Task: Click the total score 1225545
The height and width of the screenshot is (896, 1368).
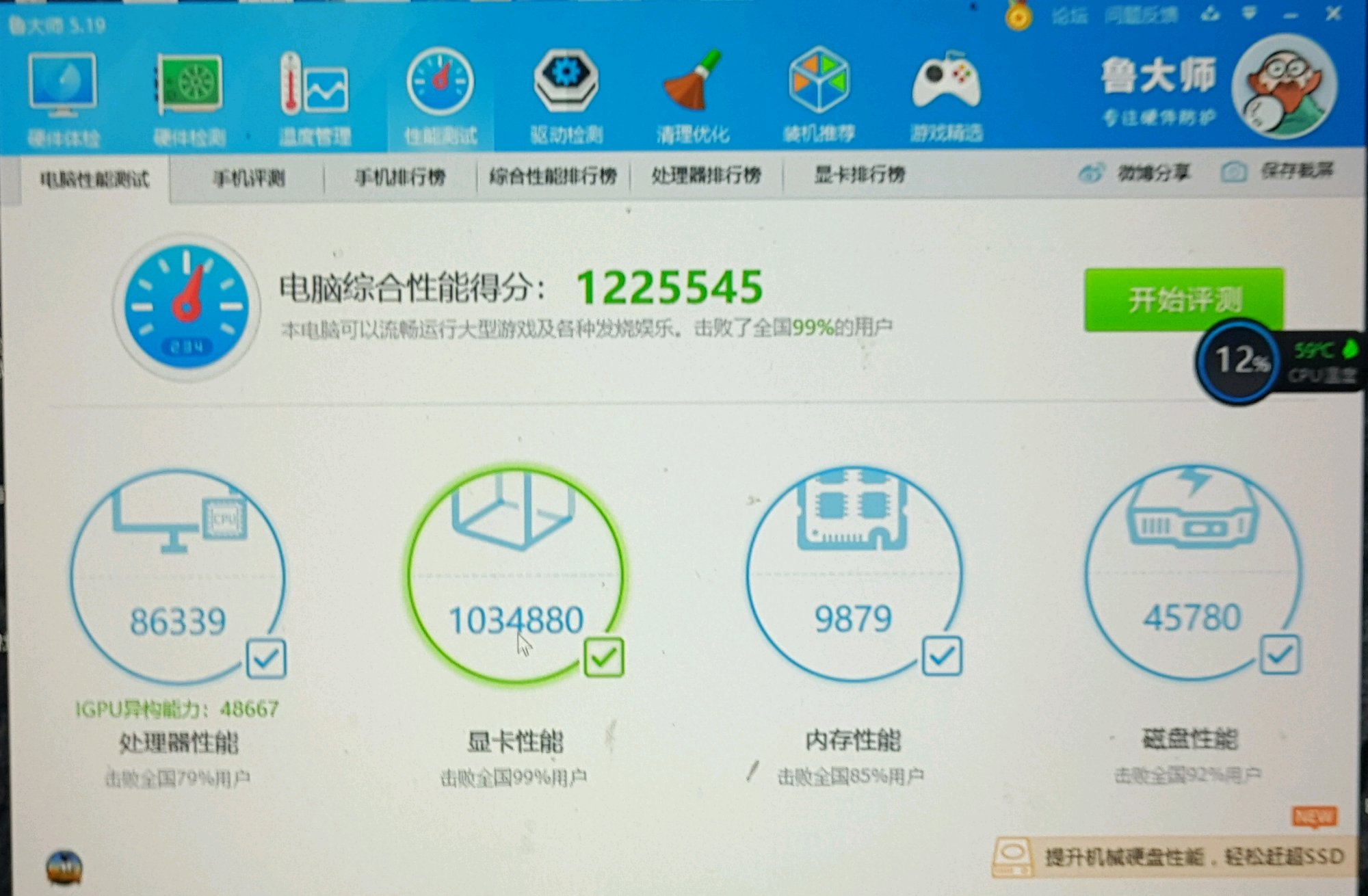Action: [x=670, y=287]
